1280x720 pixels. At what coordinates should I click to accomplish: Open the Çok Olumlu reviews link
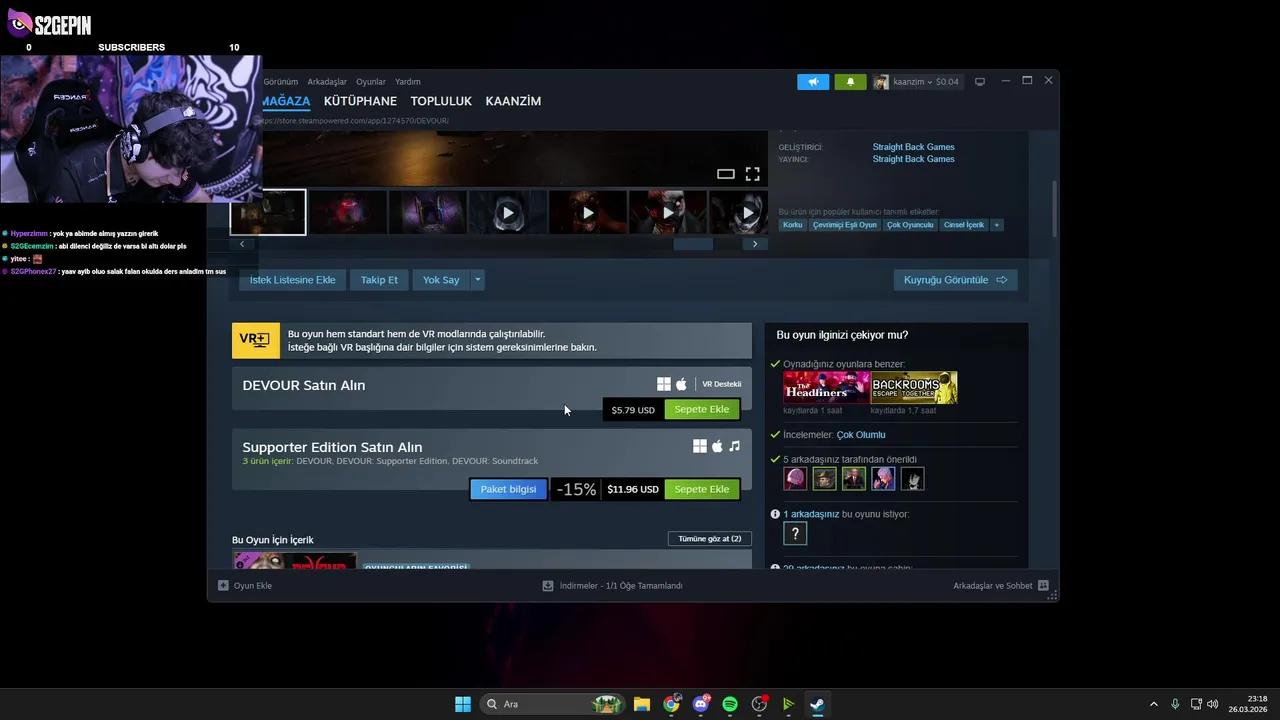(861, 435)
